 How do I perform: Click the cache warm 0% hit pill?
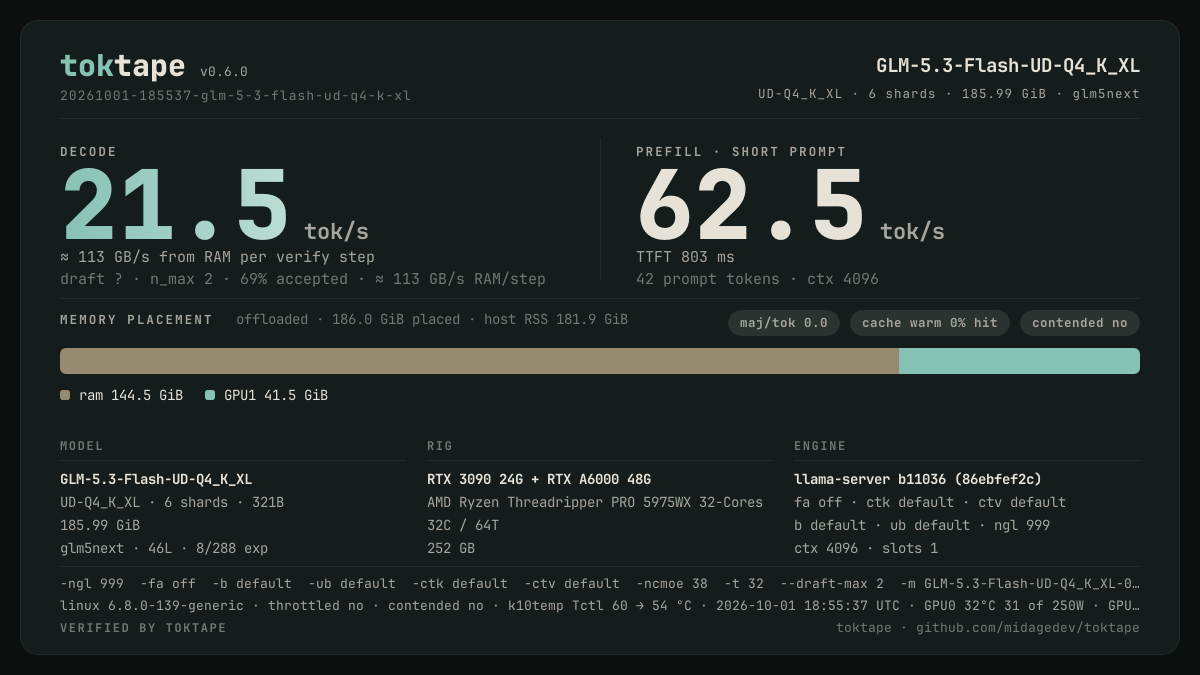tap(930, 323)
